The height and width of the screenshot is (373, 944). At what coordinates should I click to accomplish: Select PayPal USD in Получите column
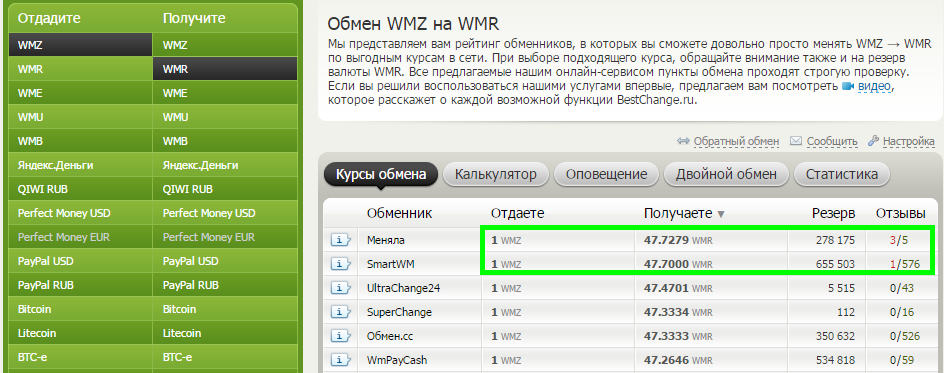pos(225,261)
